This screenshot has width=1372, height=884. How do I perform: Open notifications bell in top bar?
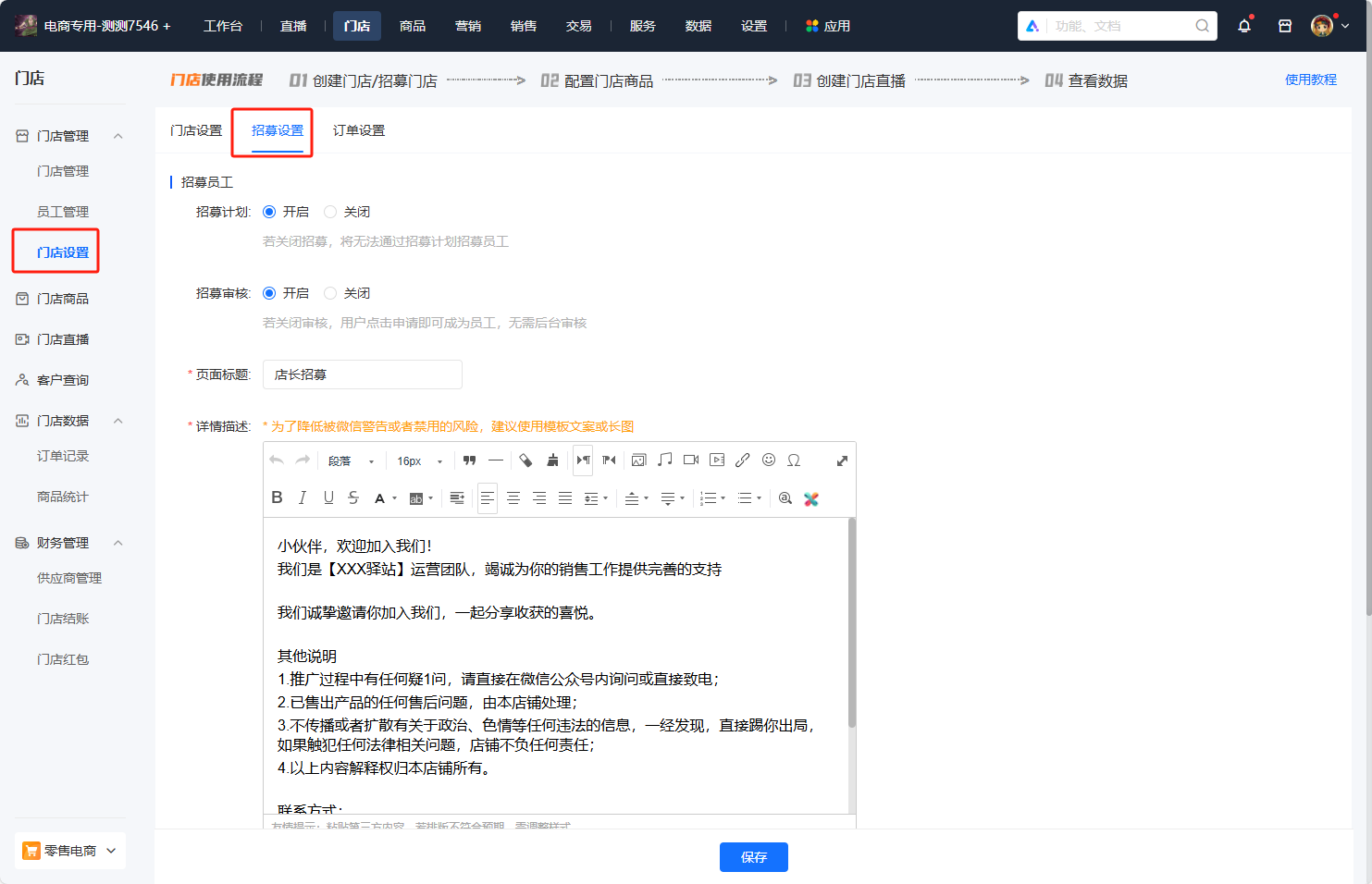1244,26
